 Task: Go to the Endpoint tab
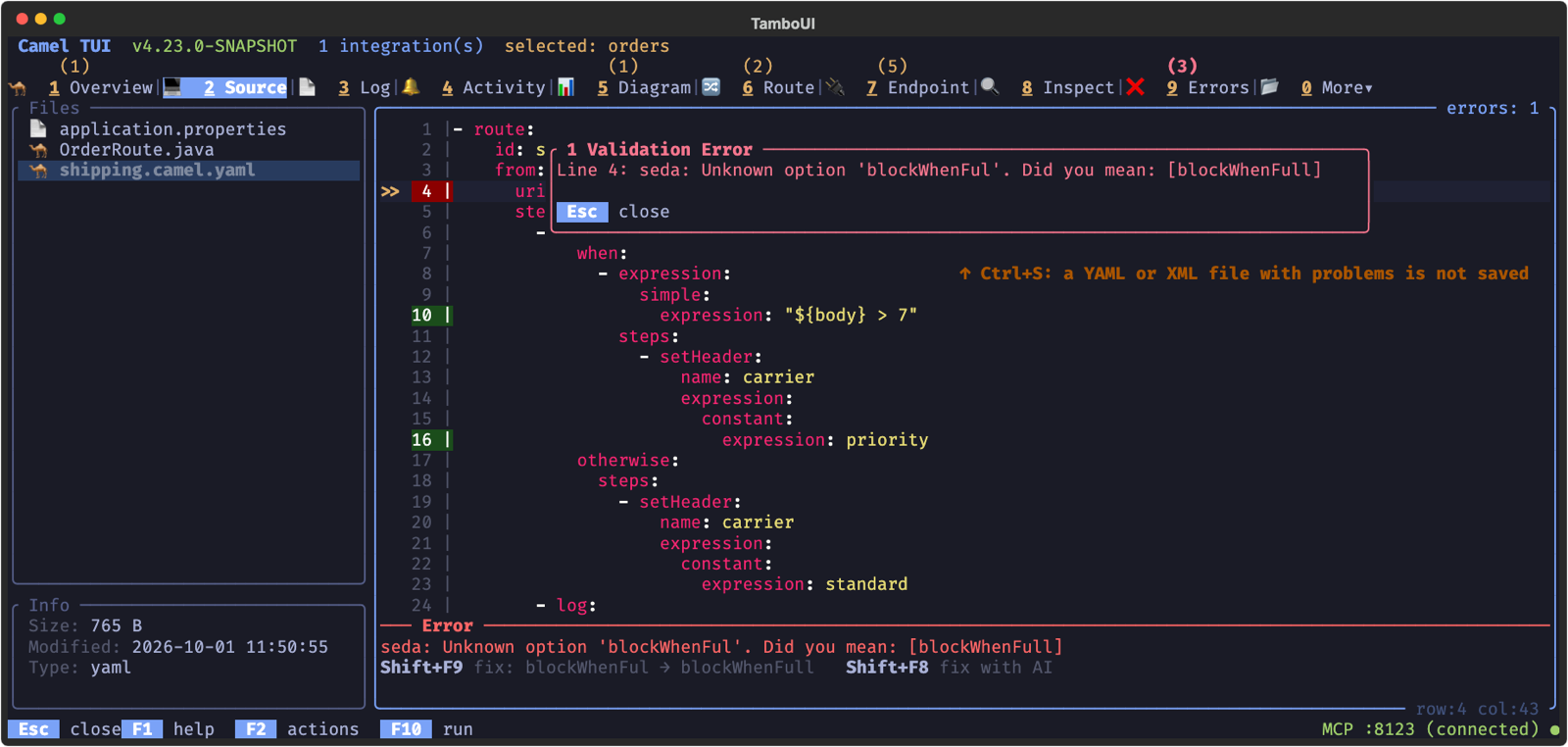pyautogui.click(x=917, y=87)
